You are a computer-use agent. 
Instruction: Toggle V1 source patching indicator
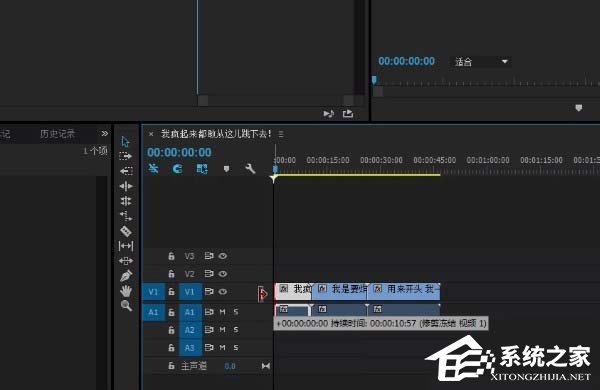click(153, 292)
